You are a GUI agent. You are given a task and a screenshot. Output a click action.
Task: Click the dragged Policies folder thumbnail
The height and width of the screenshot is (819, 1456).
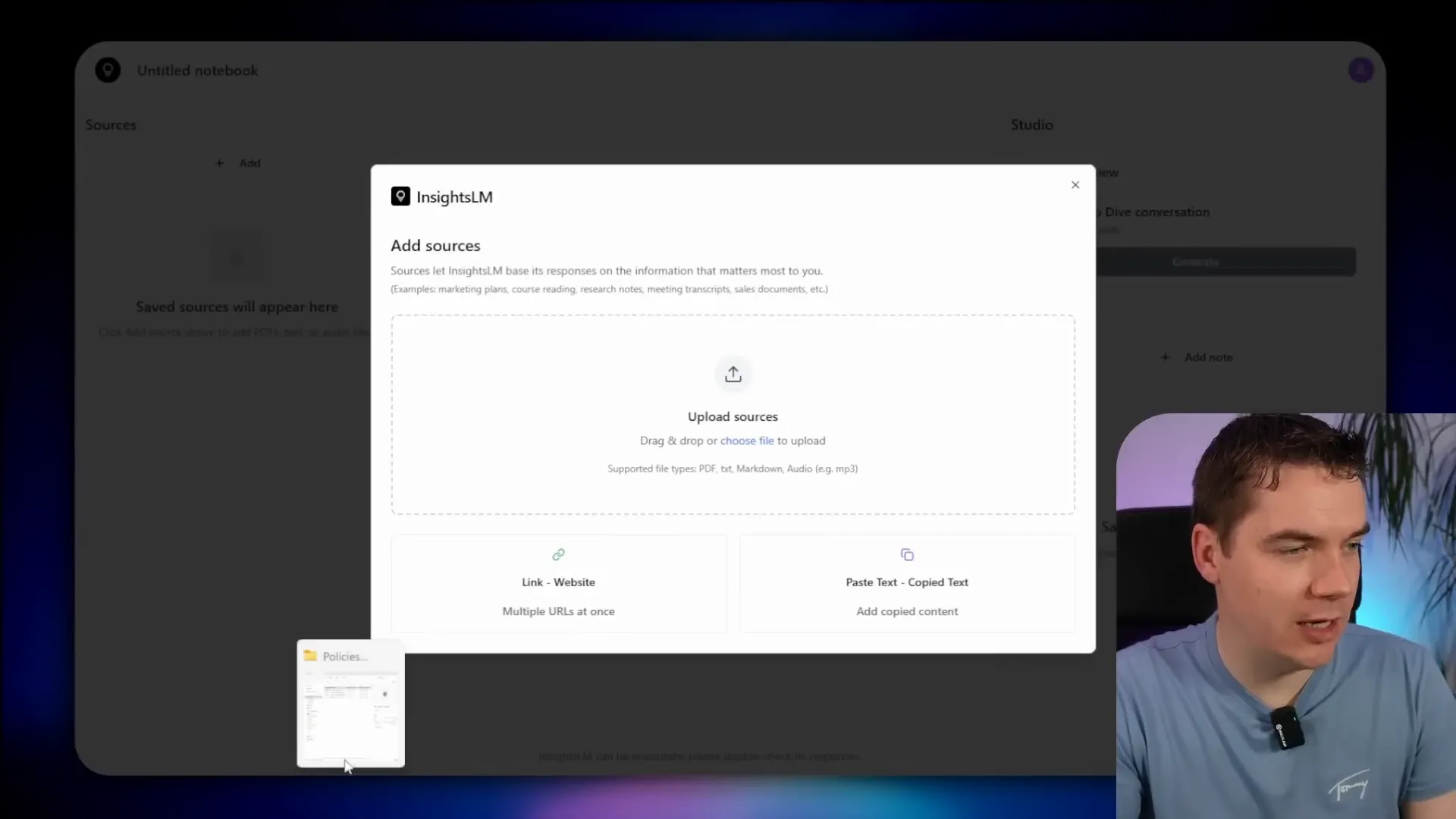tap(350, 704)
